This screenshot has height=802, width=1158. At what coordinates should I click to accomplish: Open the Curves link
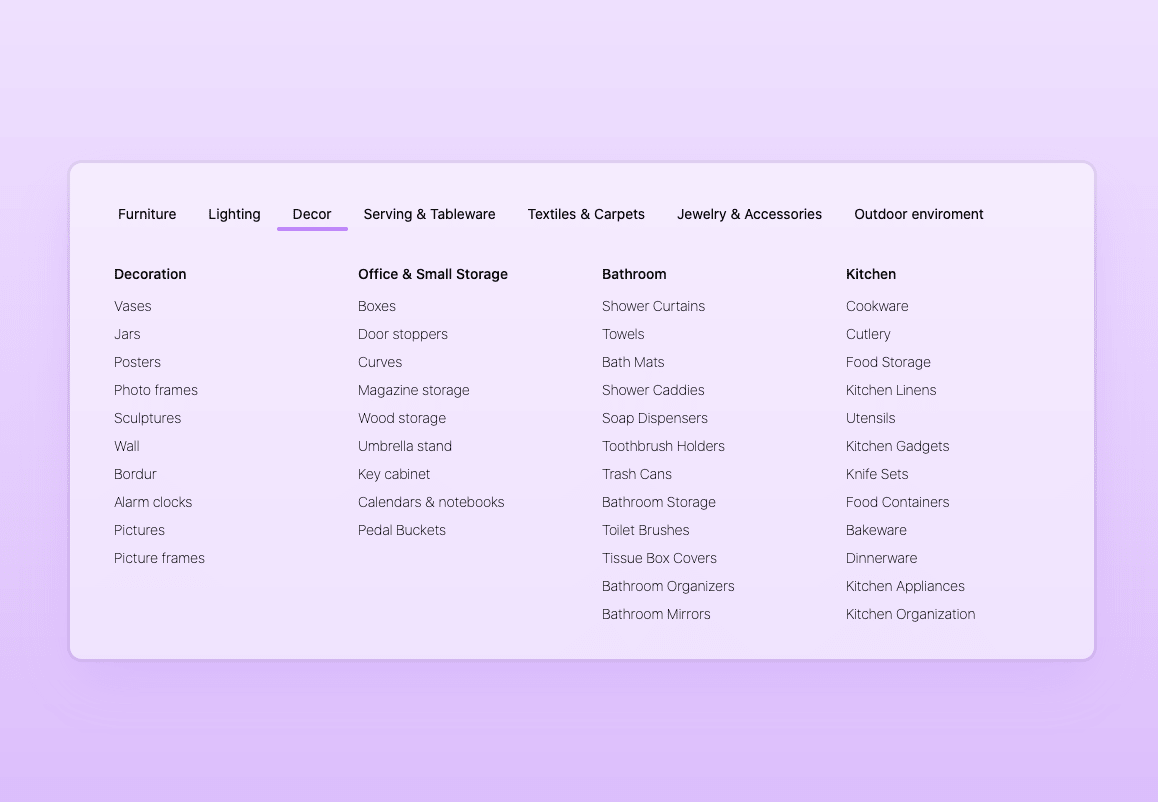point(380,362)
